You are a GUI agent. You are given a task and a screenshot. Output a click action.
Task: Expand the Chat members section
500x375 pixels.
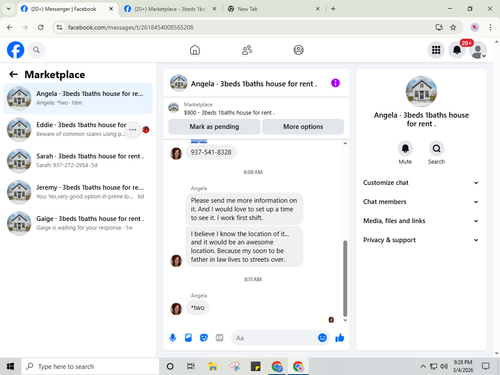421,202
